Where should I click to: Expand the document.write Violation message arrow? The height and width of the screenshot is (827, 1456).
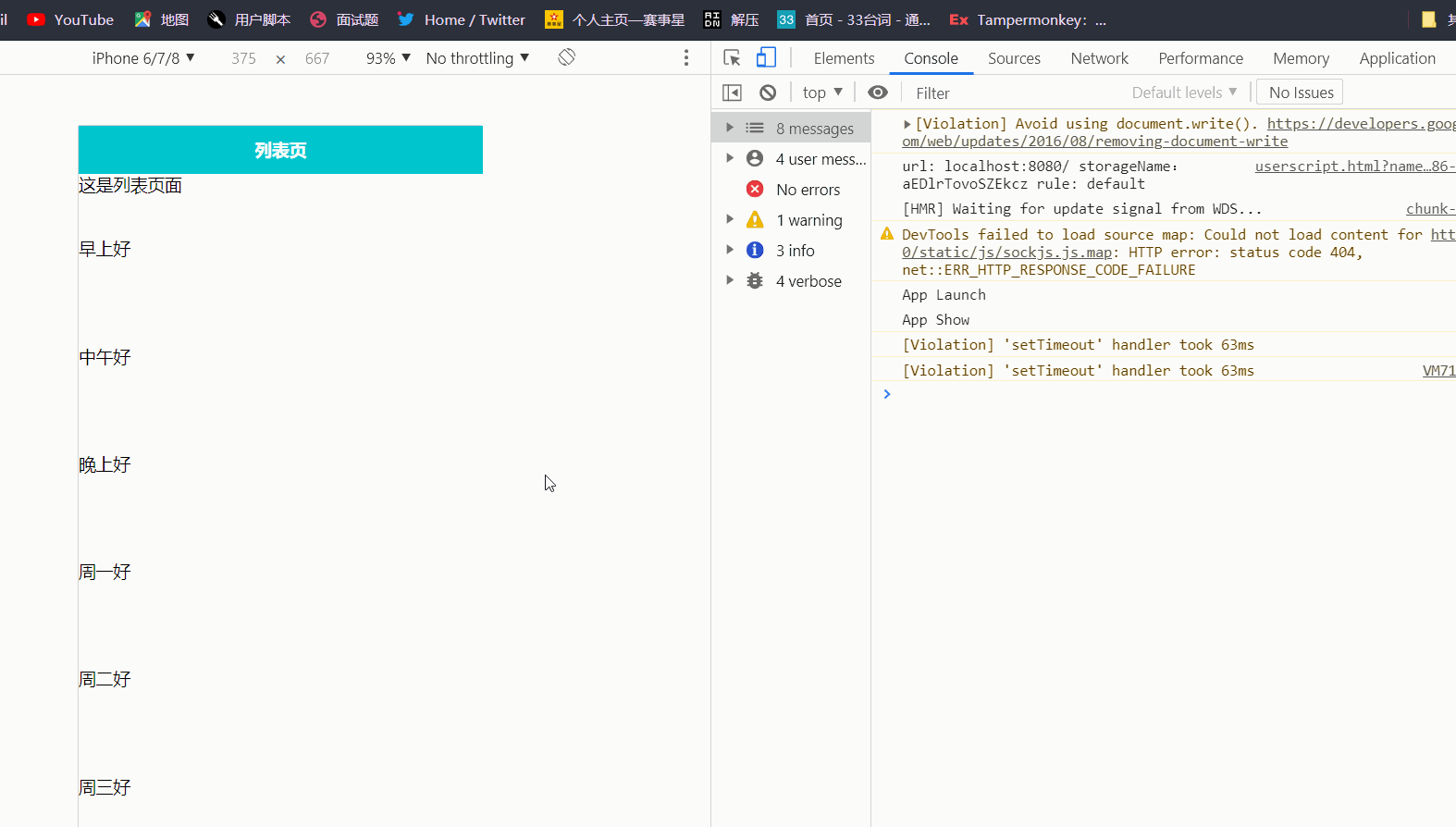point(907,124)
